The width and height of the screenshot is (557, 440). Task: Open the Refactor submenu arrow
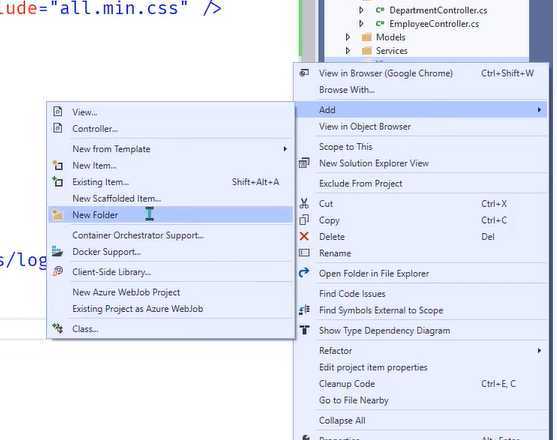click(539, 351)
